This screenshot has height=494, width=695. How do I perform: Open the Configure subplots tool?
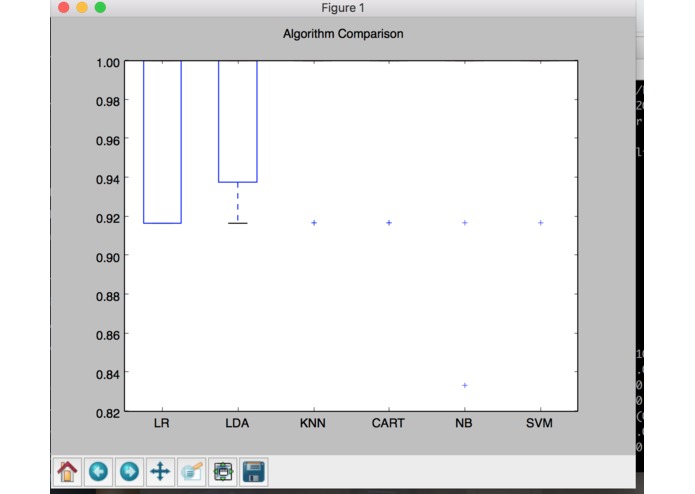click(223, 471)
